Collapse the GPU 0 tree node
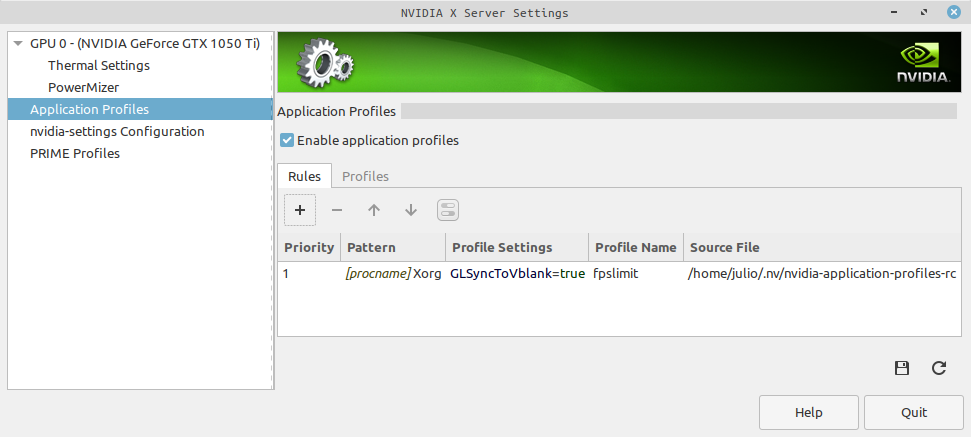This screenshot has width=971, height=437. pyautogui.click(x=18, y=43)
